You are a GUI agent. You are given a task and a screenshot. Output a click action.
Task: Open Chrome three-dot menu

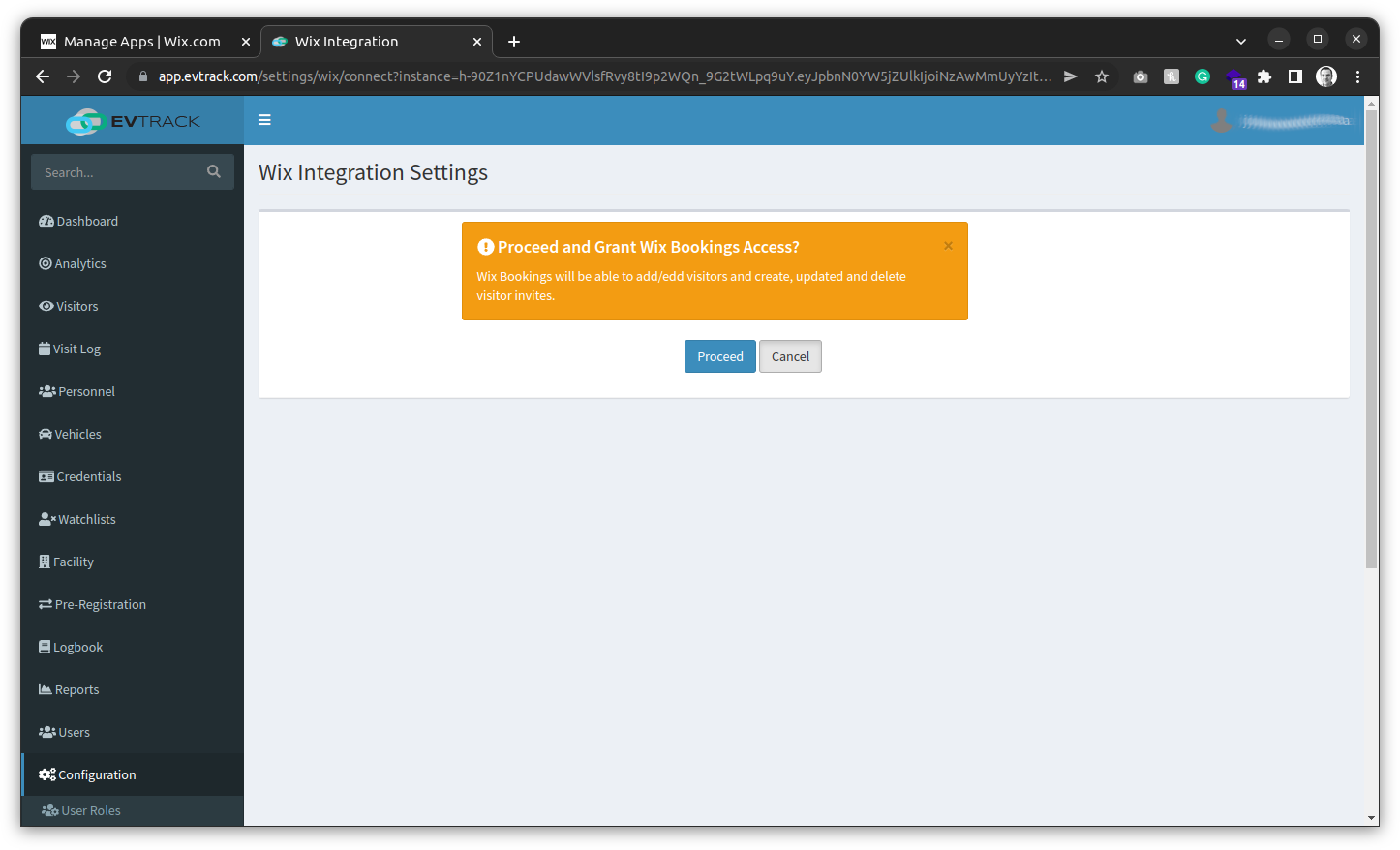[x=1357, y=76]
